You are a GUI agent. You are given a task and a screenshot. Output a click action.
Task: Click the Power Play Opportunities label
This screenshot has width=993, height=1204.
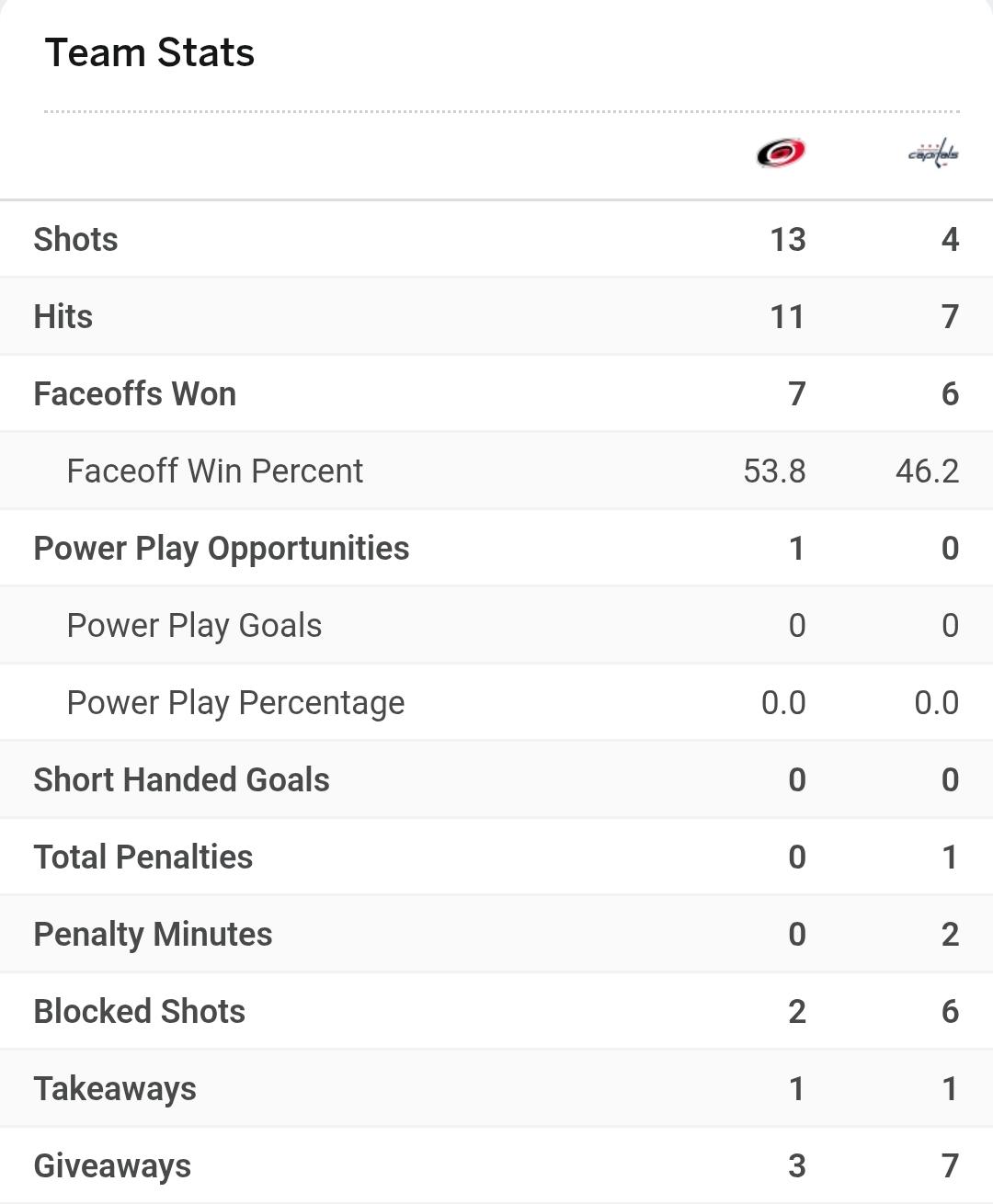pos(222,549)
